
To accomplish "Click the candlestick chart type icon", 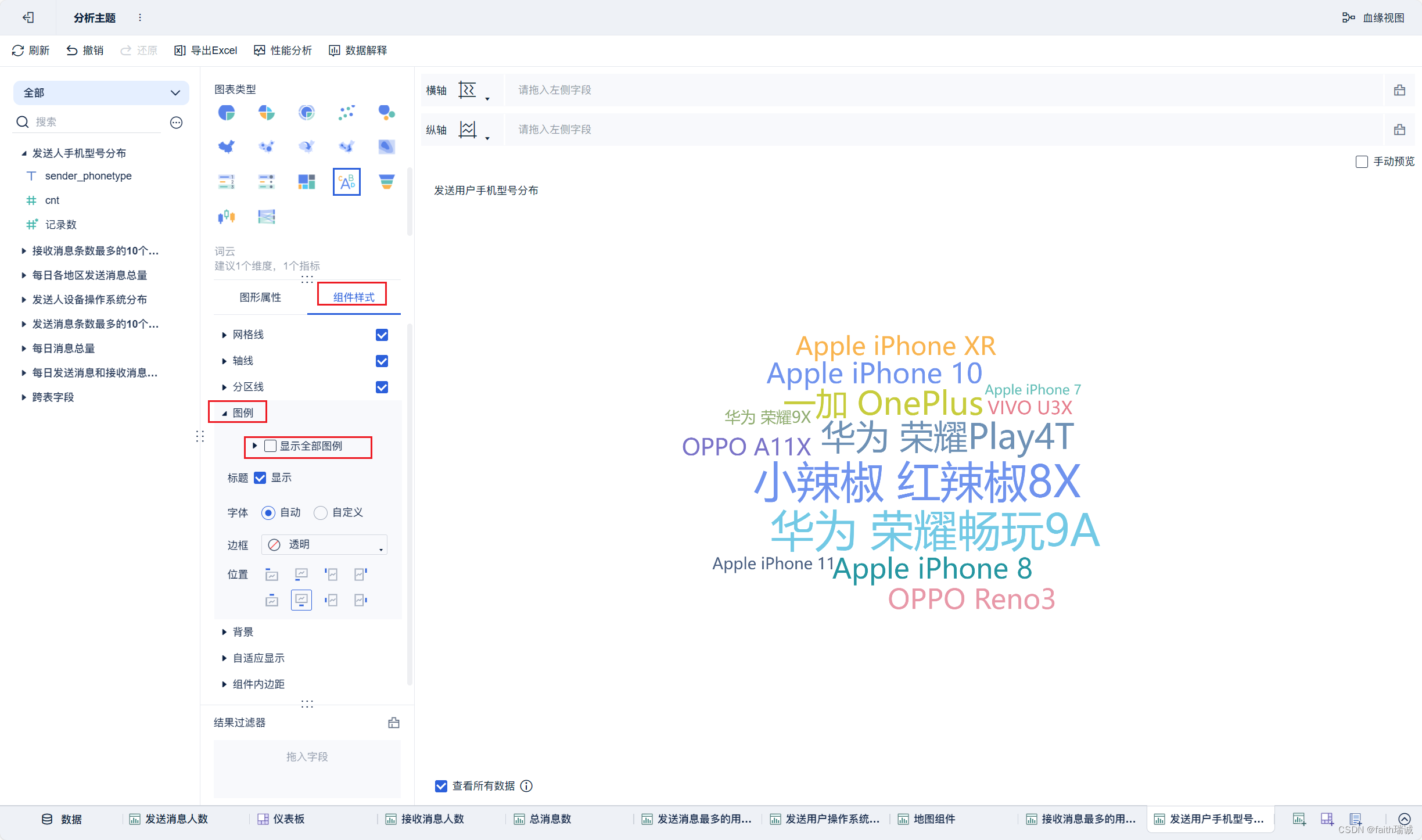I will coord(227,217).
